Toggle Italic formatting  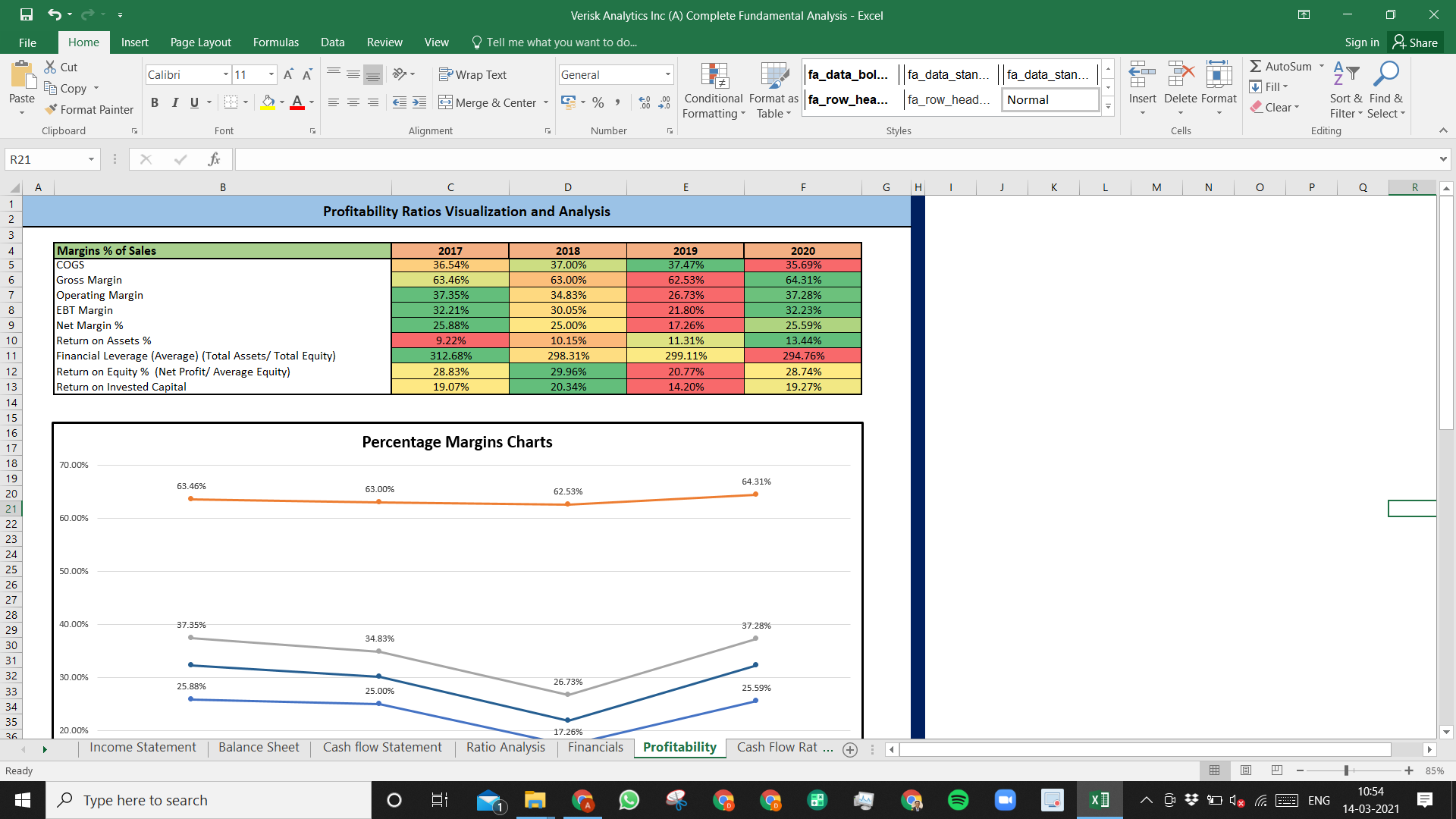point(174,102)
